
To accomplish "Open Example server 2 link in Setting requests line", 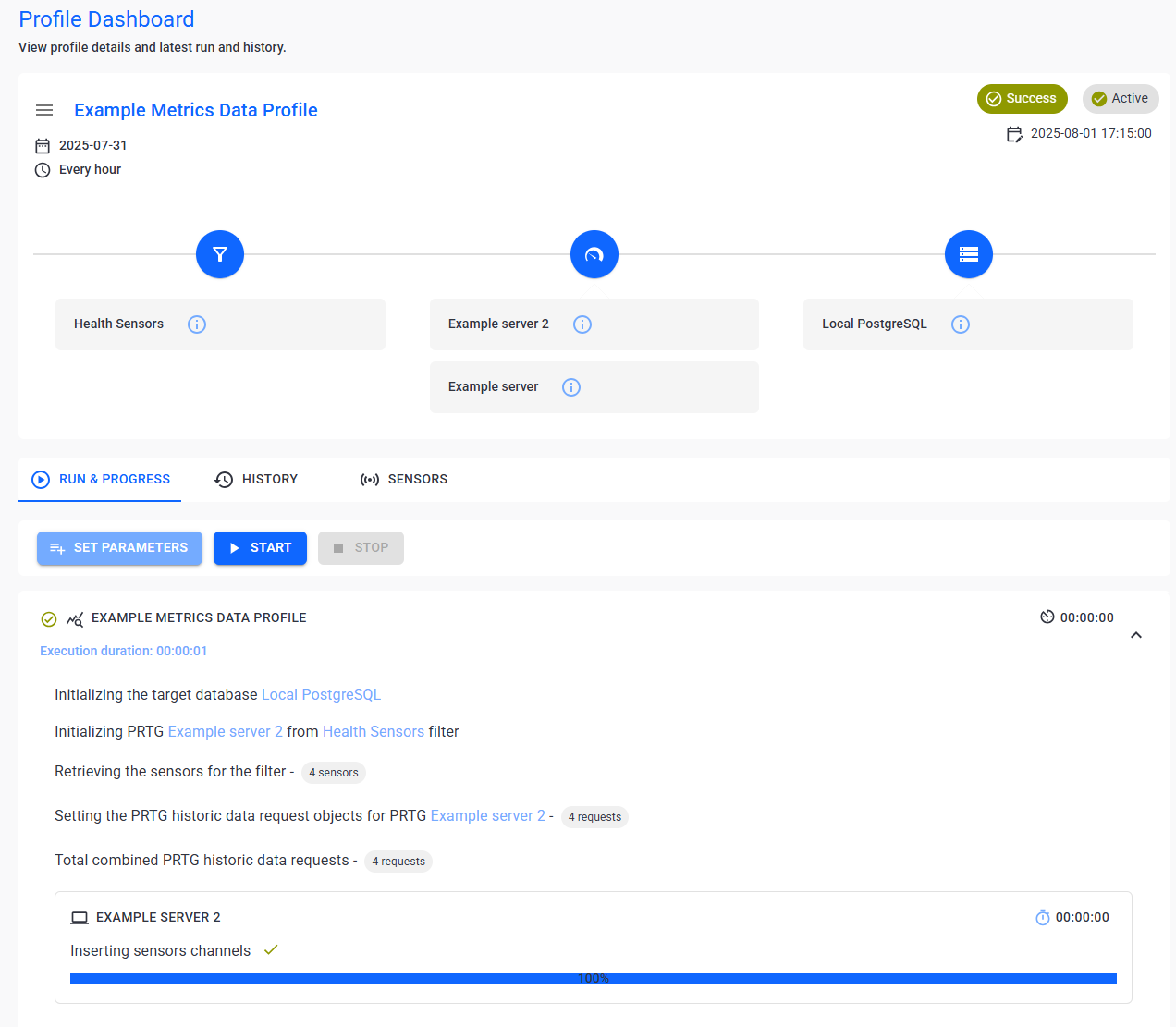I will tap(488, 816).
